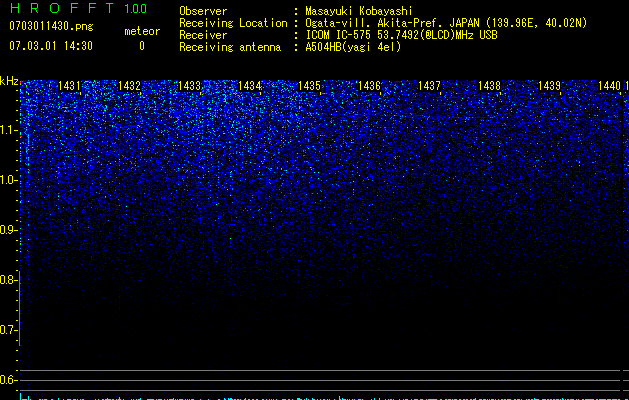The width and height of the screenshot is (629, 400).
Task: Click the 1438 time marker
Action: (x=489, y=86)
